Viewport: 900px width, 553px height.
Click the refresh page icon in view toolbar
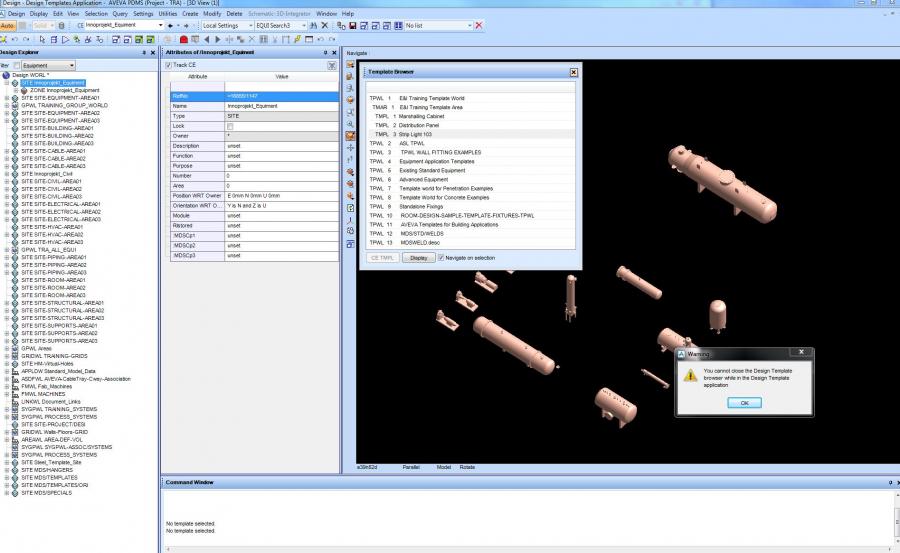350,208
